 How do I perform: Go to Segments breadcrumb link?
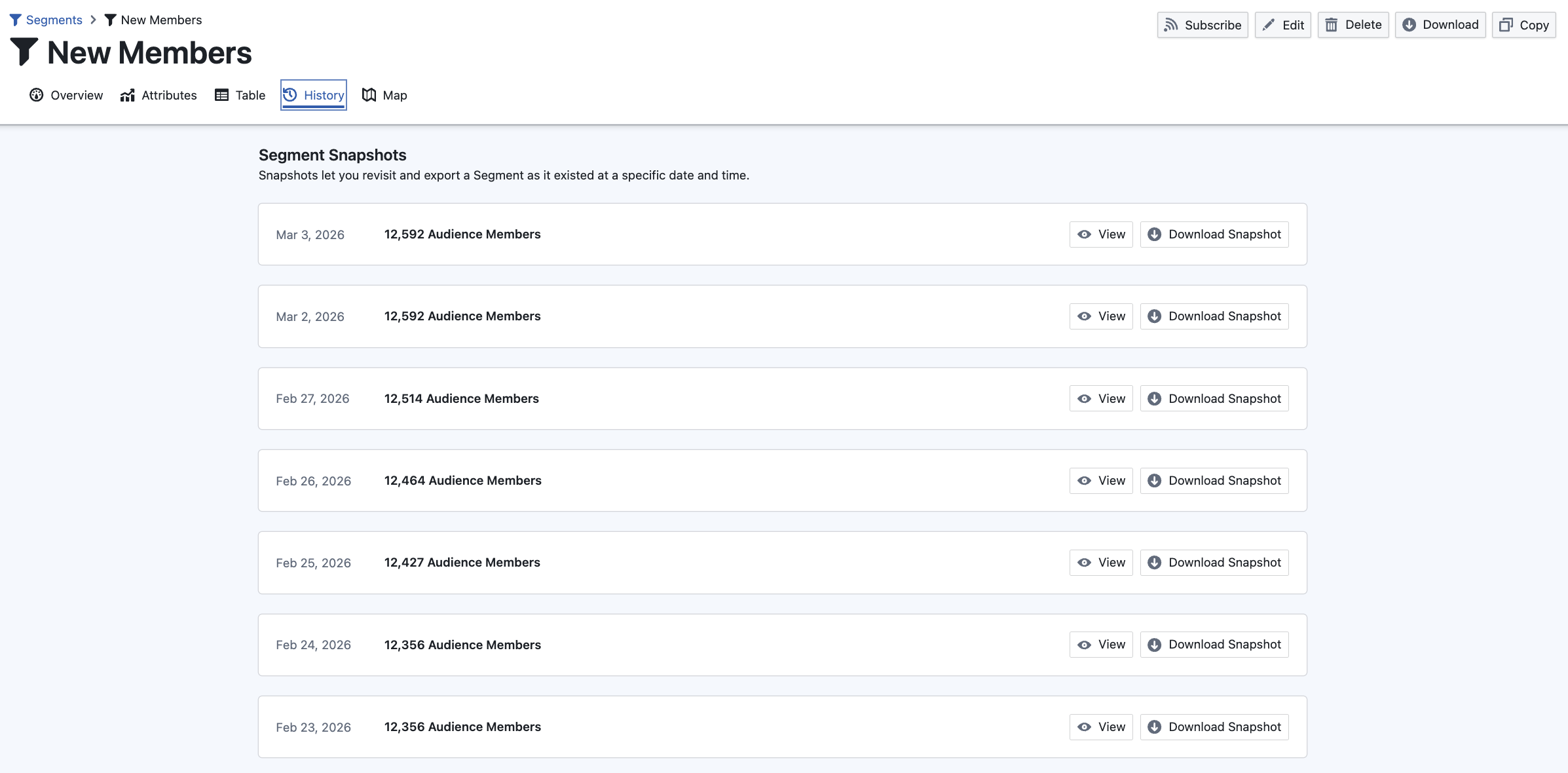coord(54,20)
